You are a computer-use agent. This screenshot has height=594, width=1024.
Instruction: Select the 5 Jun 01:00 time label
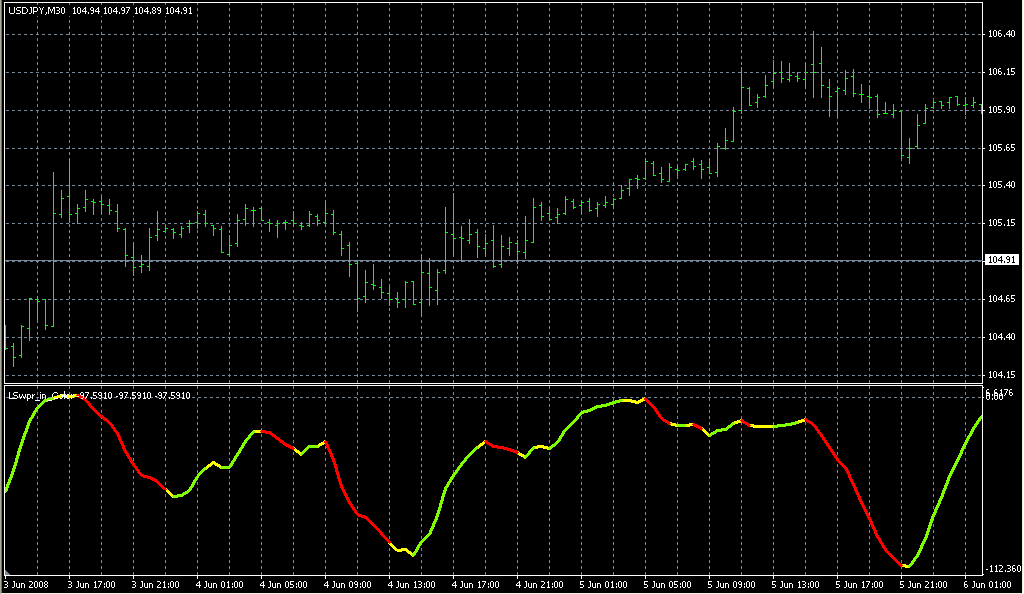pyautogui.click(x=605, y=585)
